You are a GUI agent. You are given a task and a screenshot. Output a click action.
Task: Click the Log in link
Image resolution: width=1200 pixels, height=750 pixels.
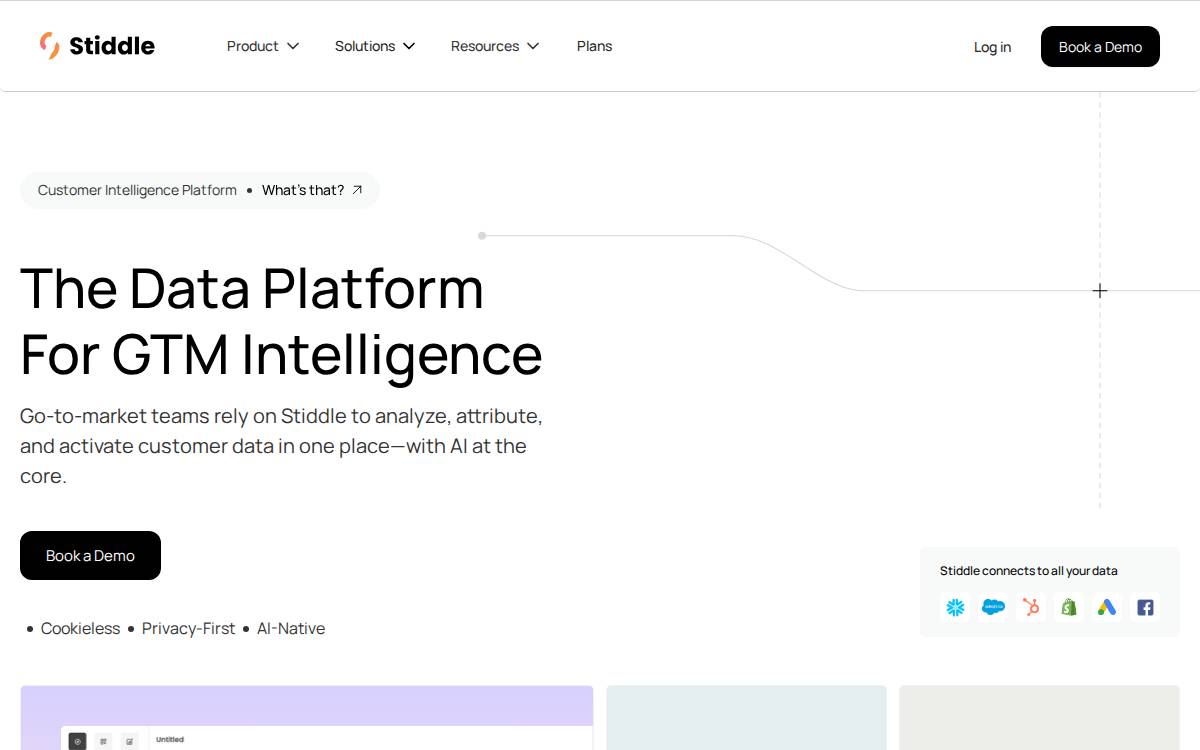992,47
